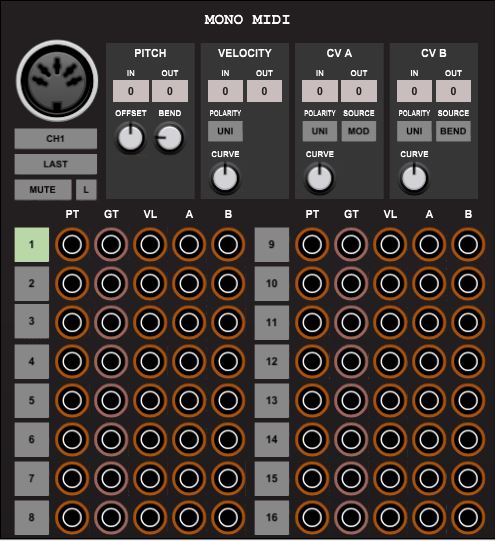Click the B output jack in row 6

228,440
